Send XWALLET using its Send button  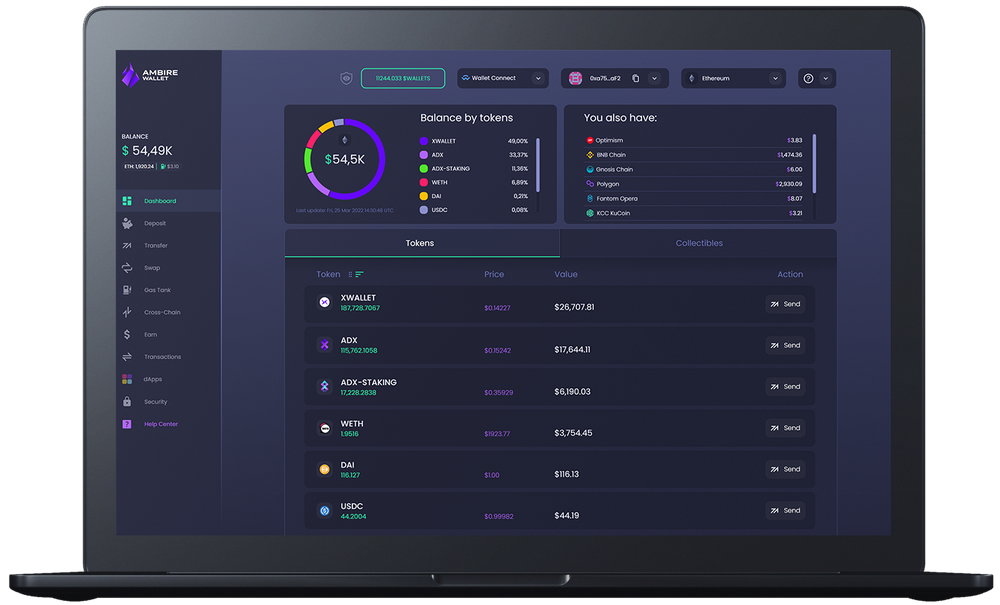point(785,304)
